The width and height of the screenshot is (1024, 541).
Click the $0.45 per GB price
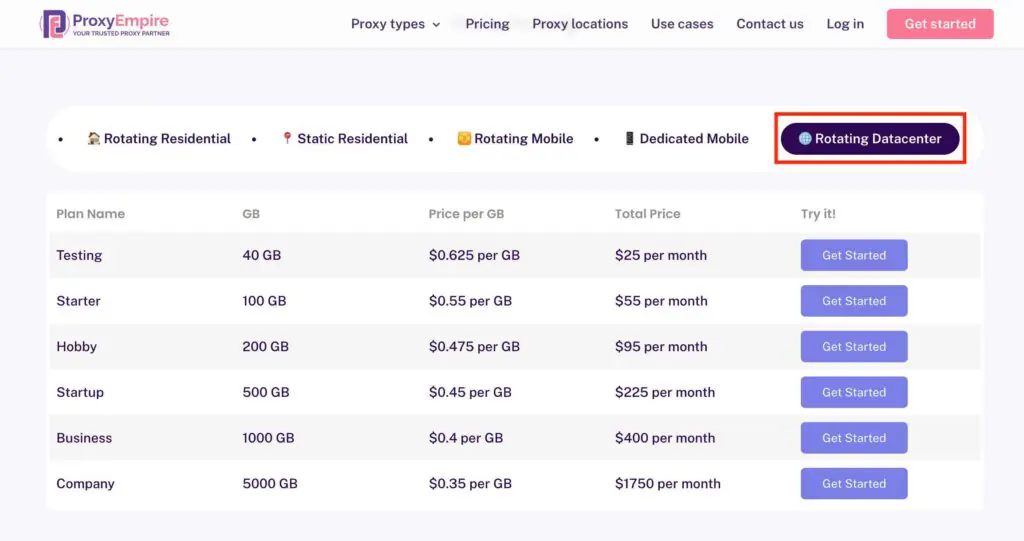(470, 393)
